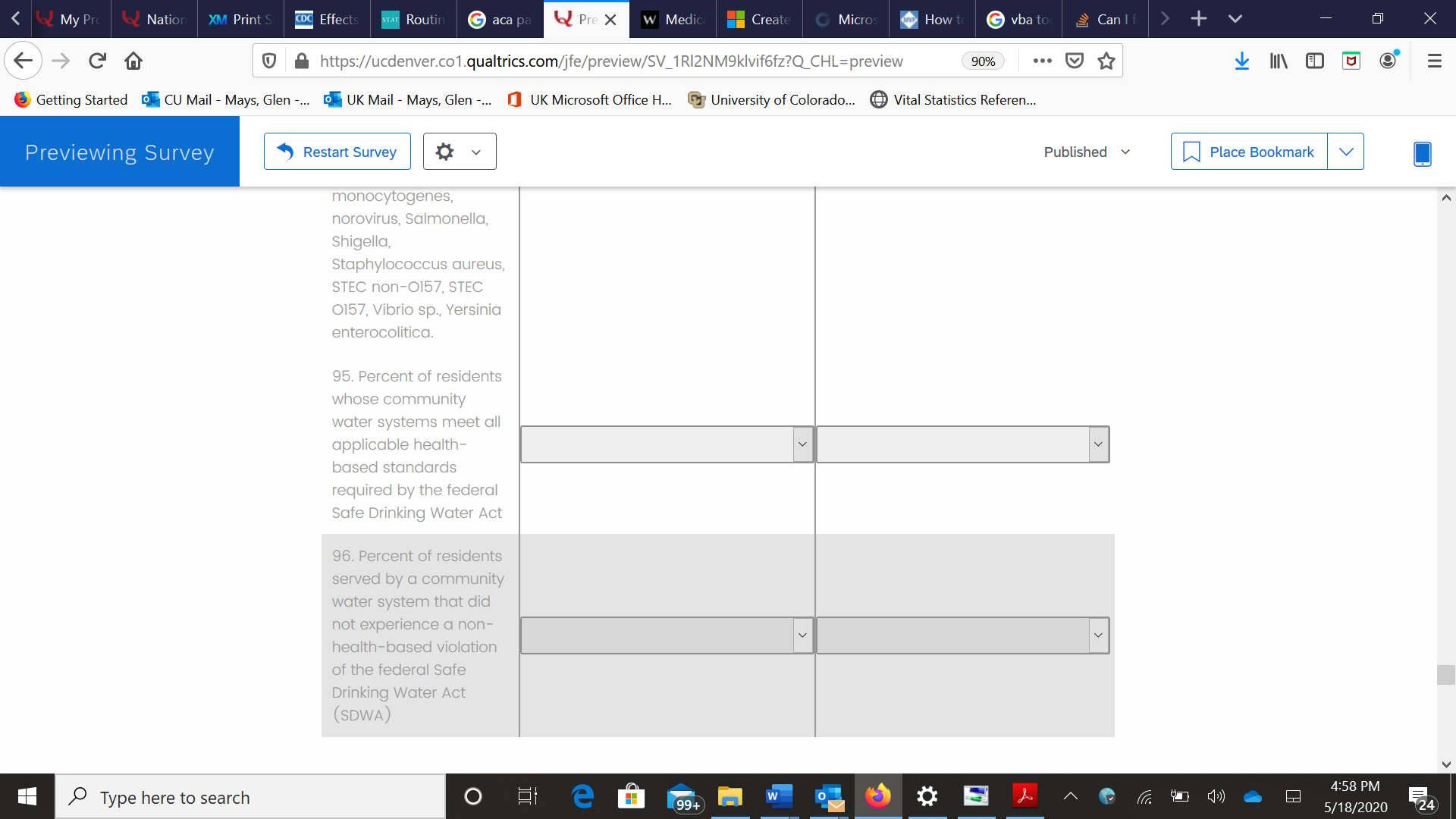Click the Windows taskbar search box
The image size is (1456, 819).
(250, 797)
